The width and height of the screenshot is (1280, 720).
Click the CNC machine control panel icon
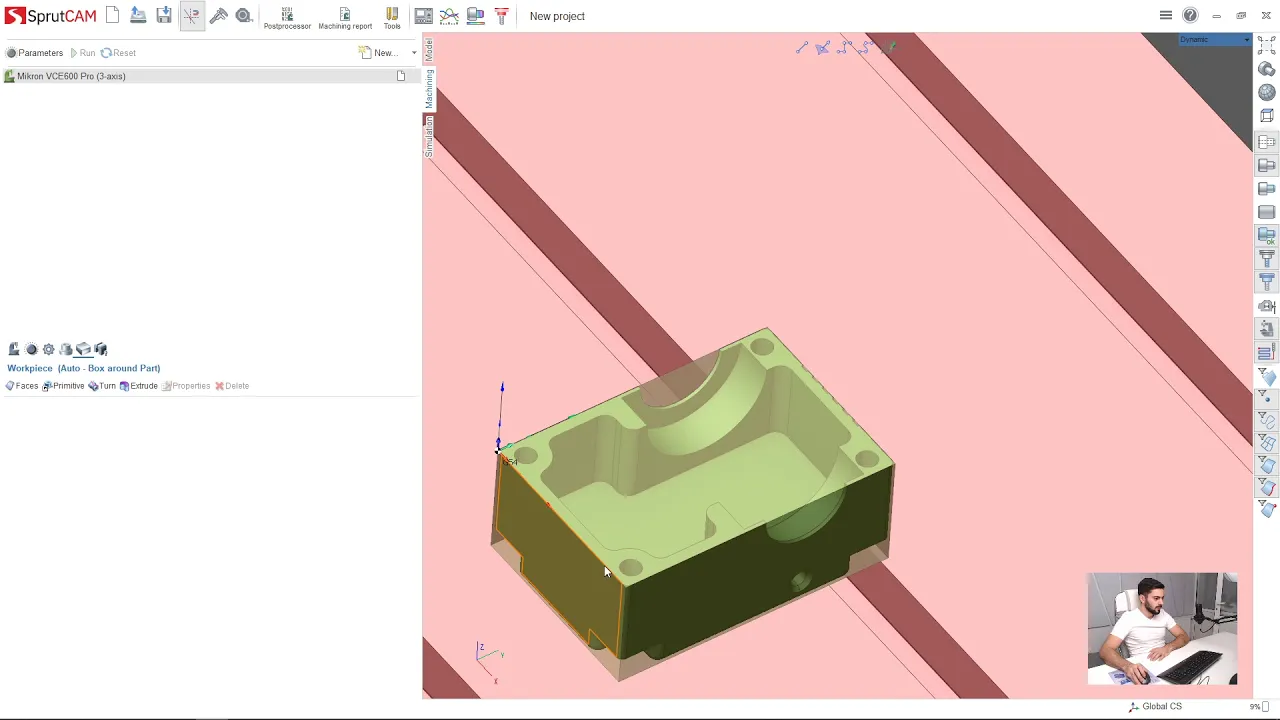pos(424,16)
